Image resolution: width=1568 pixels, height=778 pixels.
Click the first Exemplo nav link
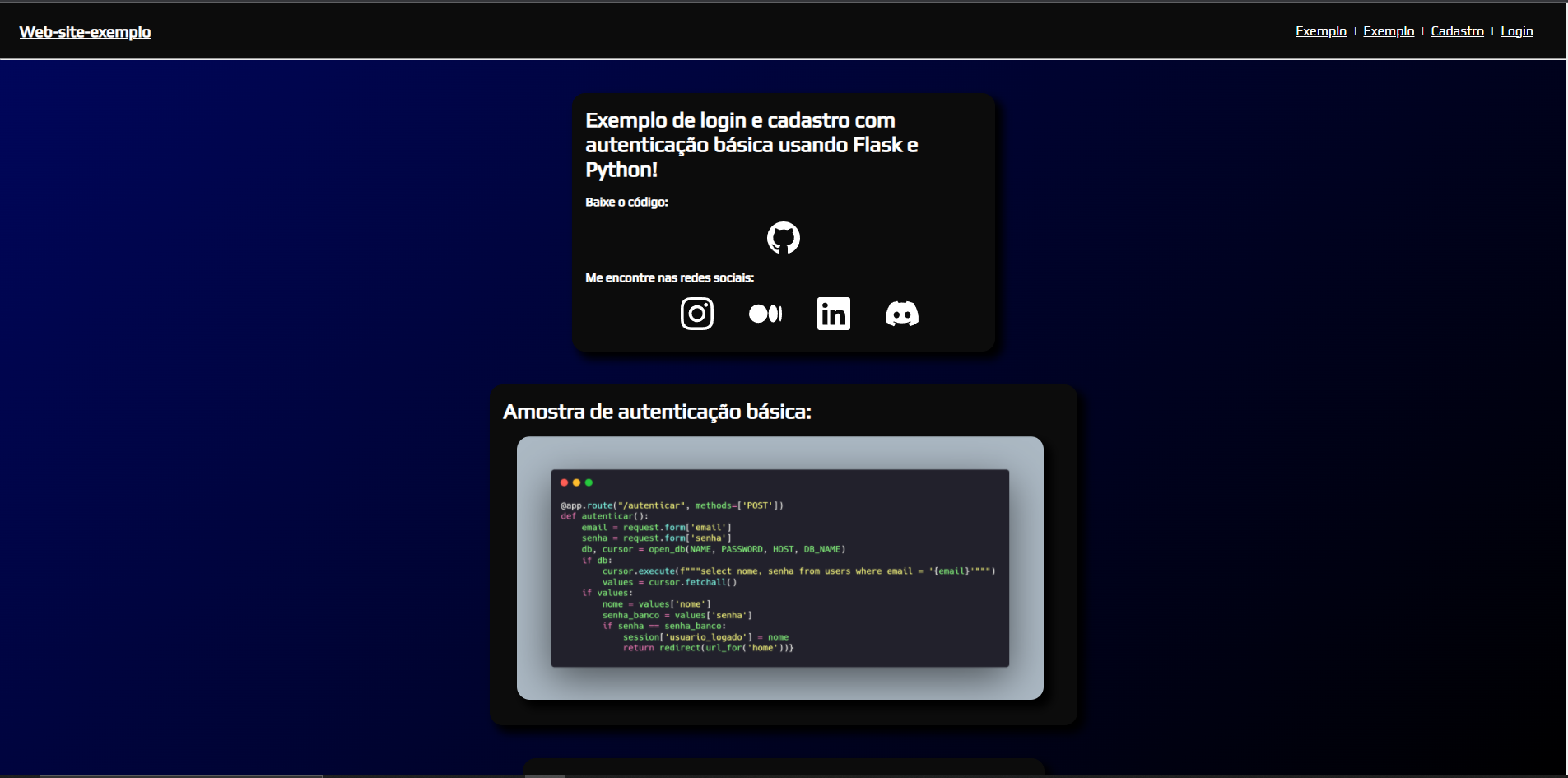(1320, 31)
